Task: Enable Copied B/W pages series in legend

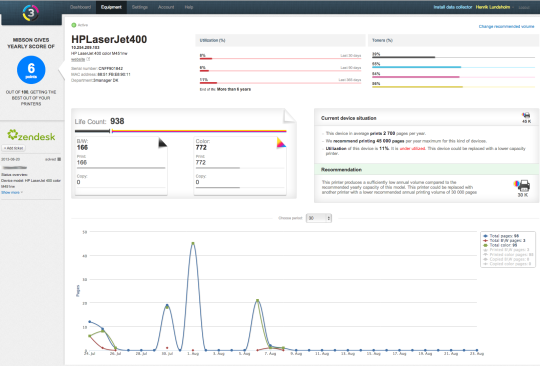Action: (506, 259)
